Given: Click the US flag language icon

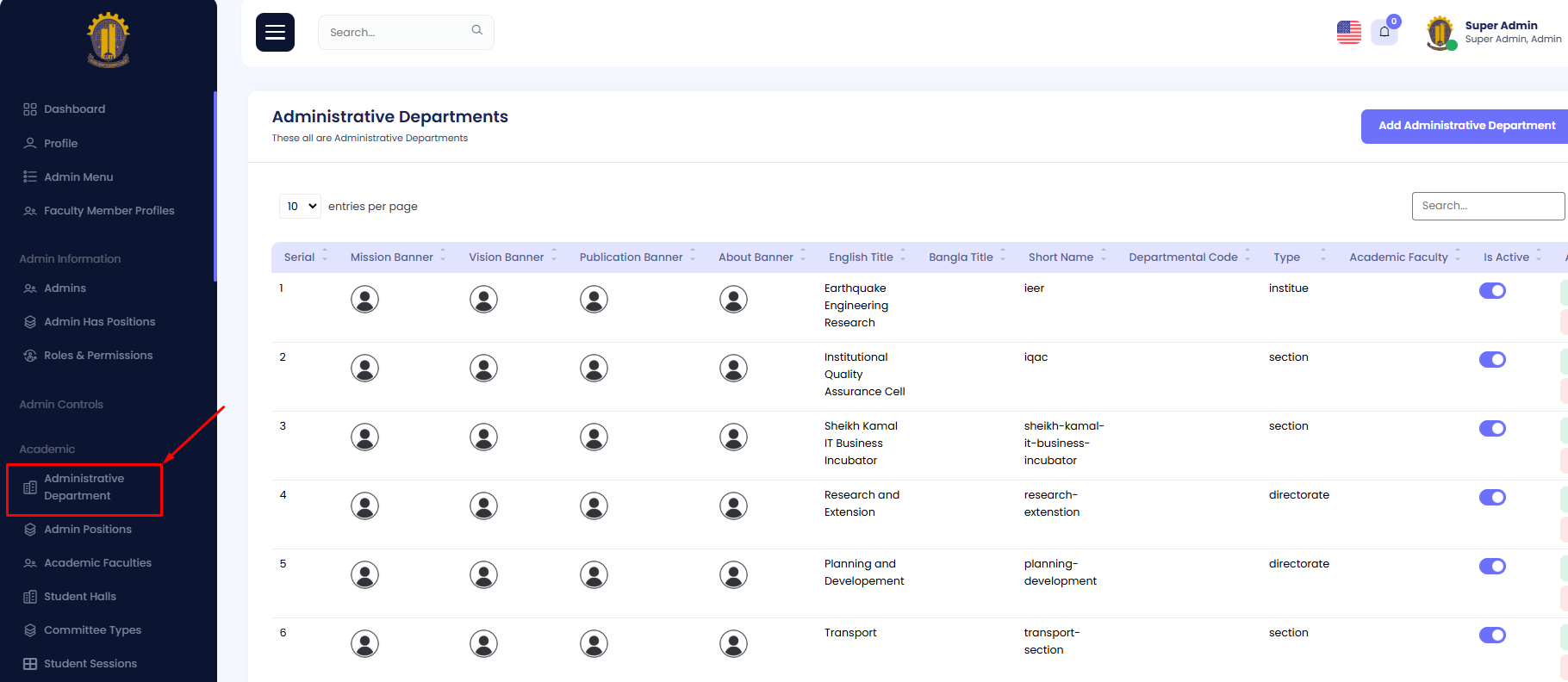Looking at the screenshot, I should pyautogui.click(x=1348, y=33).
